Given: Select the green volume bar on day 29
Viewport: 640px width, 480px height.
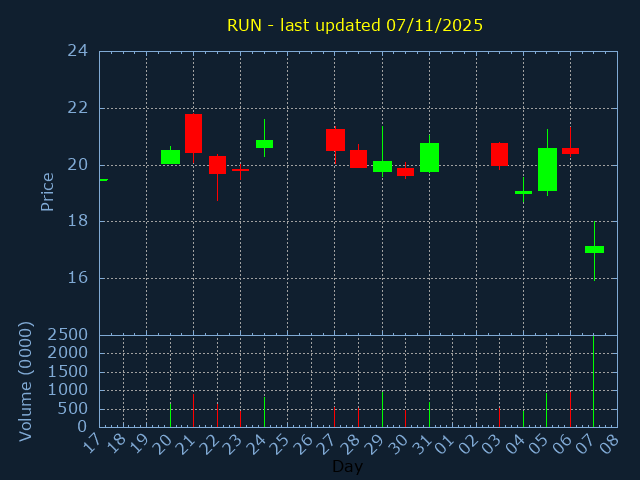Looking at the screenshot, I should [382, 408].
